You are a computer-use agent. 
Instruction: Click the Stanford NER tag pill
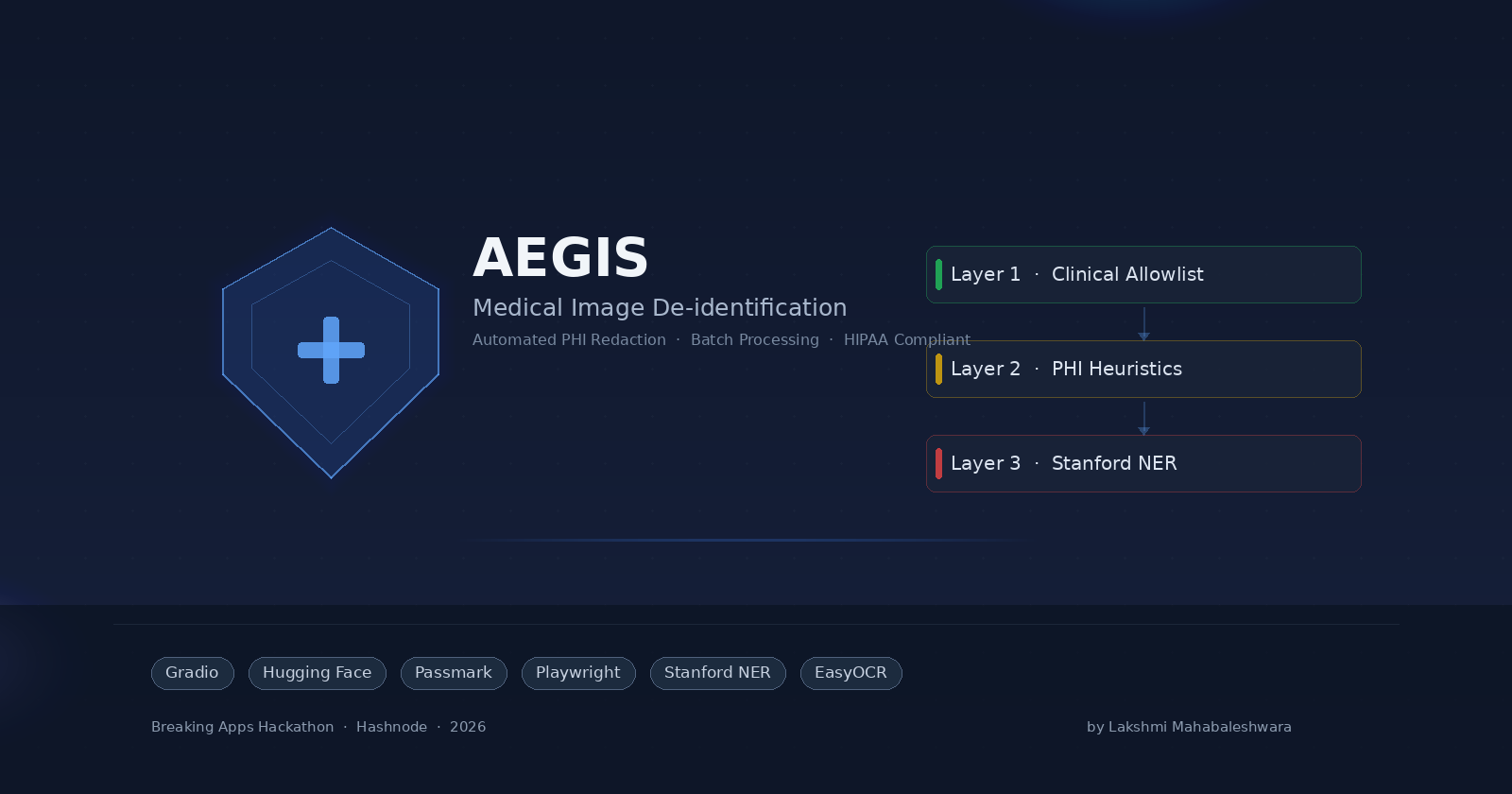pyautogui.click(x=718, y=673)
